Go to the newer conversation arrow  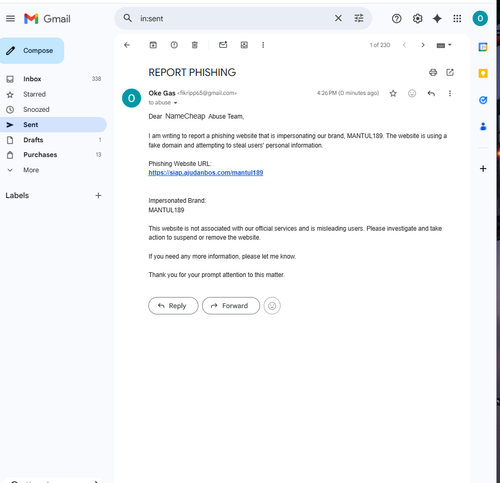(x=404, y=45)
